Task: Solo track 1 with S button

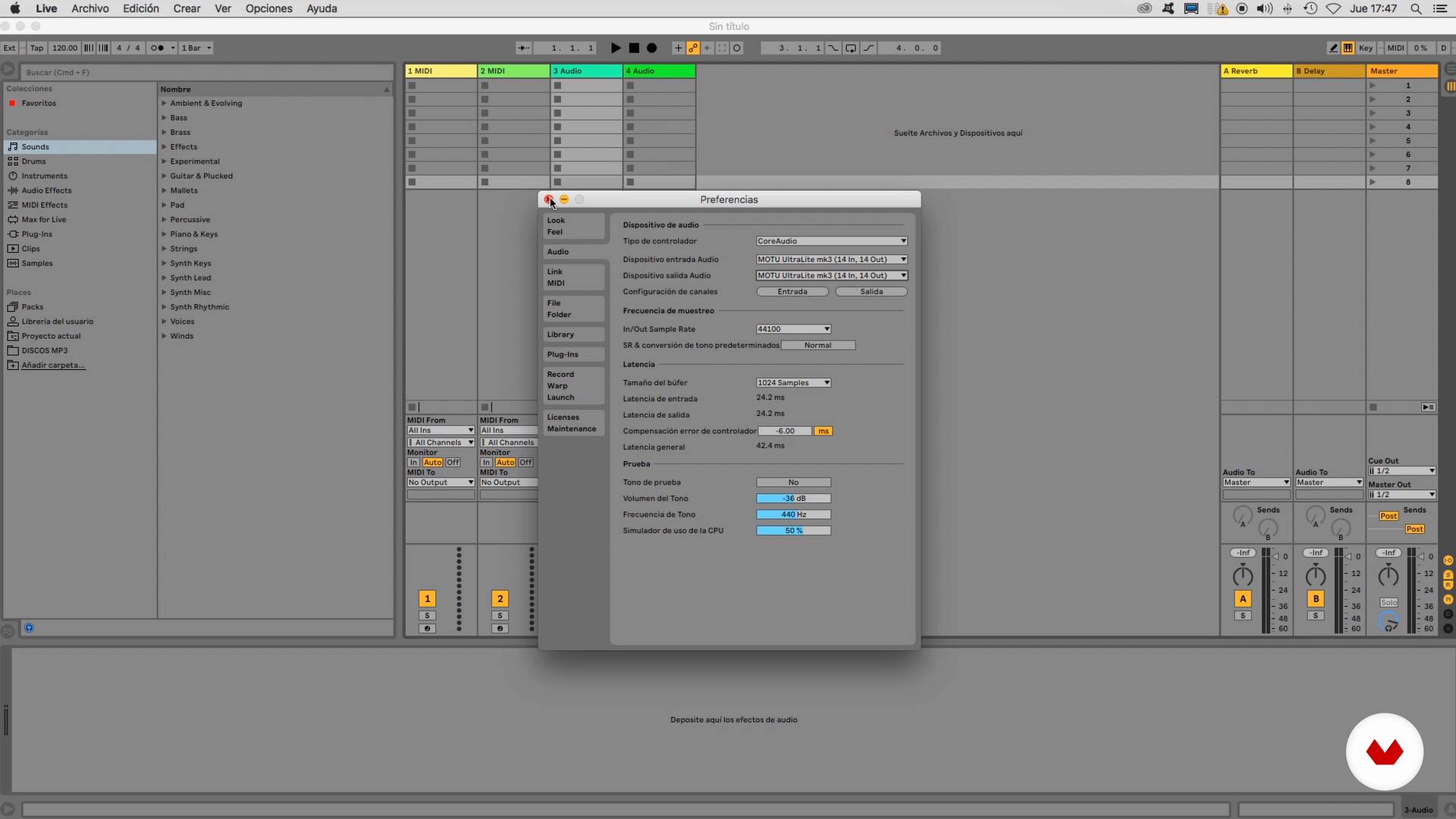Action: 427,616
